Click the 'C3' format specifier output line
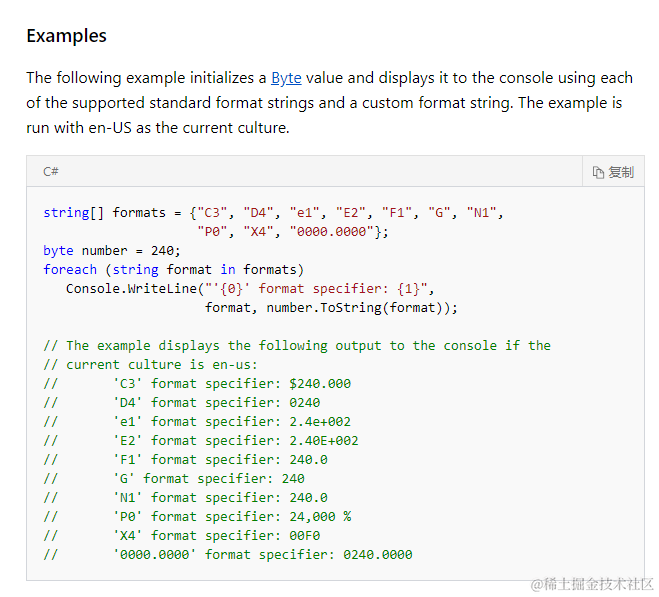 tap(197, 384)
